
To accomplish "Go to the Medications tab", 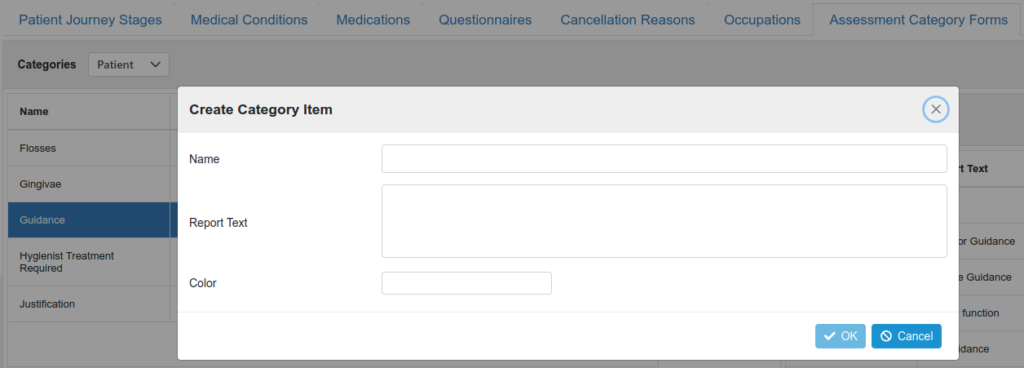I will 373,20.
